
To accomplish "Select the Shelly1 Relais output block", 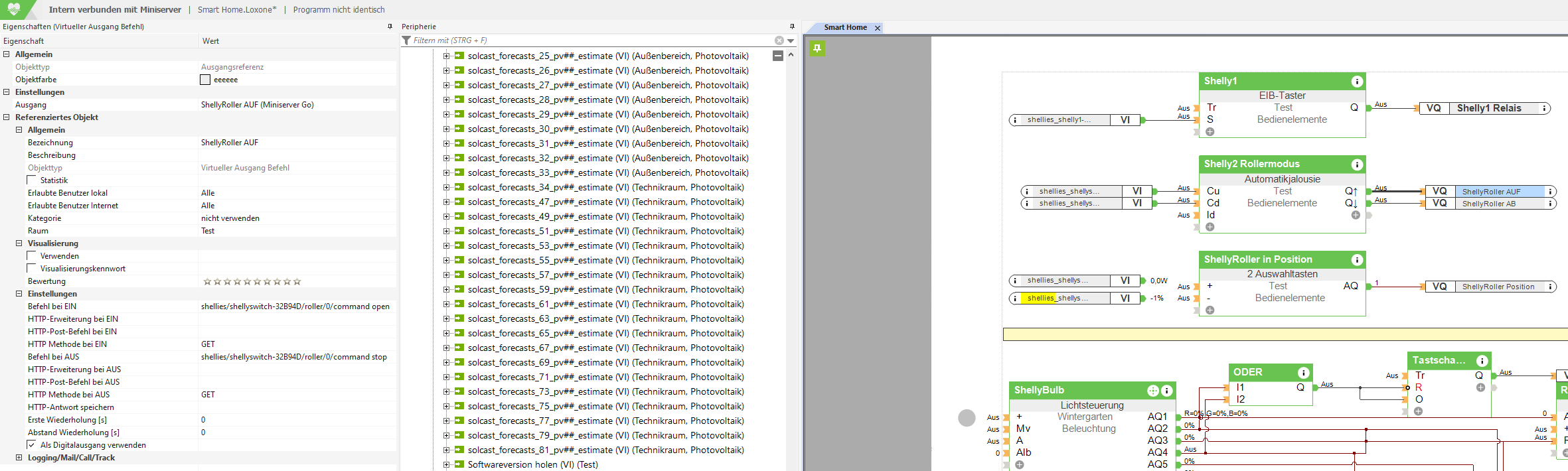I will (1484, 108).
